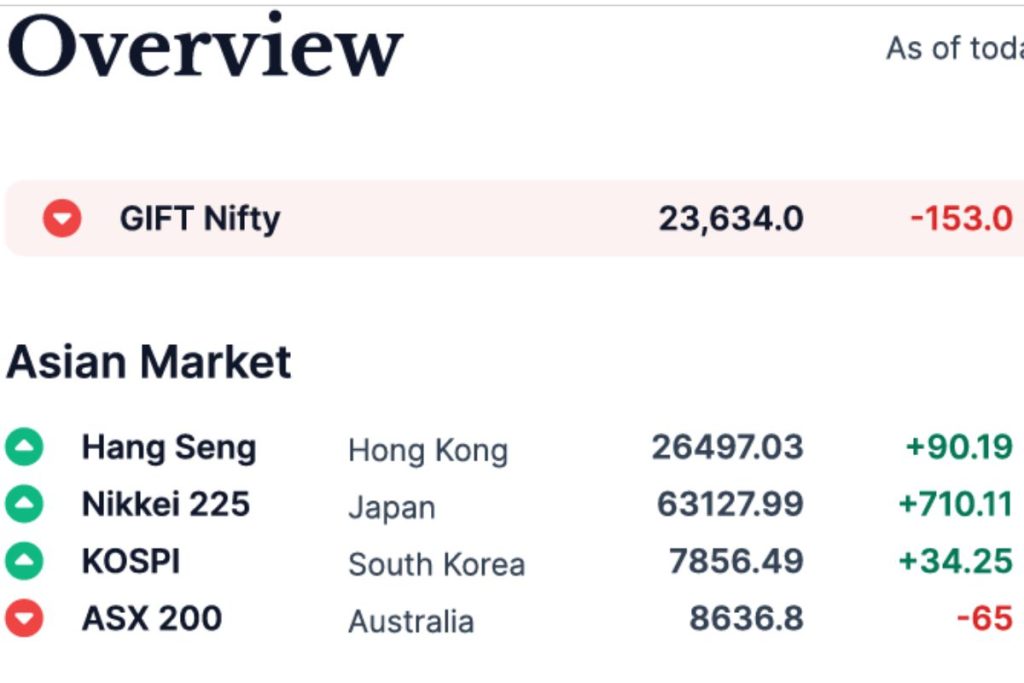Click the Overview page heading
Screen dimensions: 1024x683
coord(205,46)
